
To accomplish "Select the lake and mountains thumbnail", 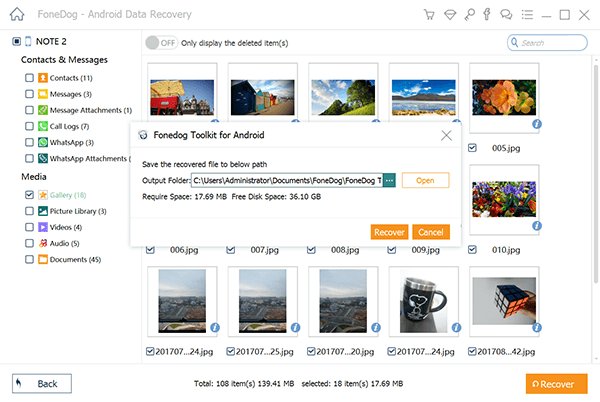I will coord(424,97).
